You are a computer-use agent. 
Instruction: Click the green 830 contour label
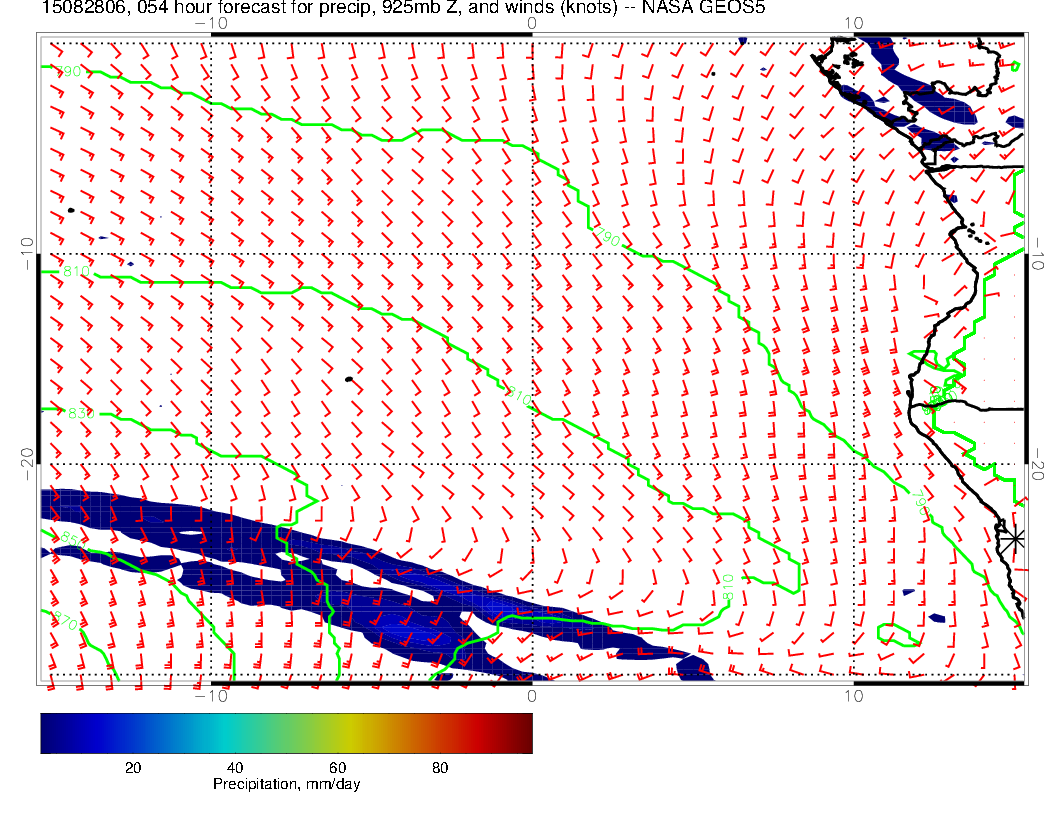[79, 413]
